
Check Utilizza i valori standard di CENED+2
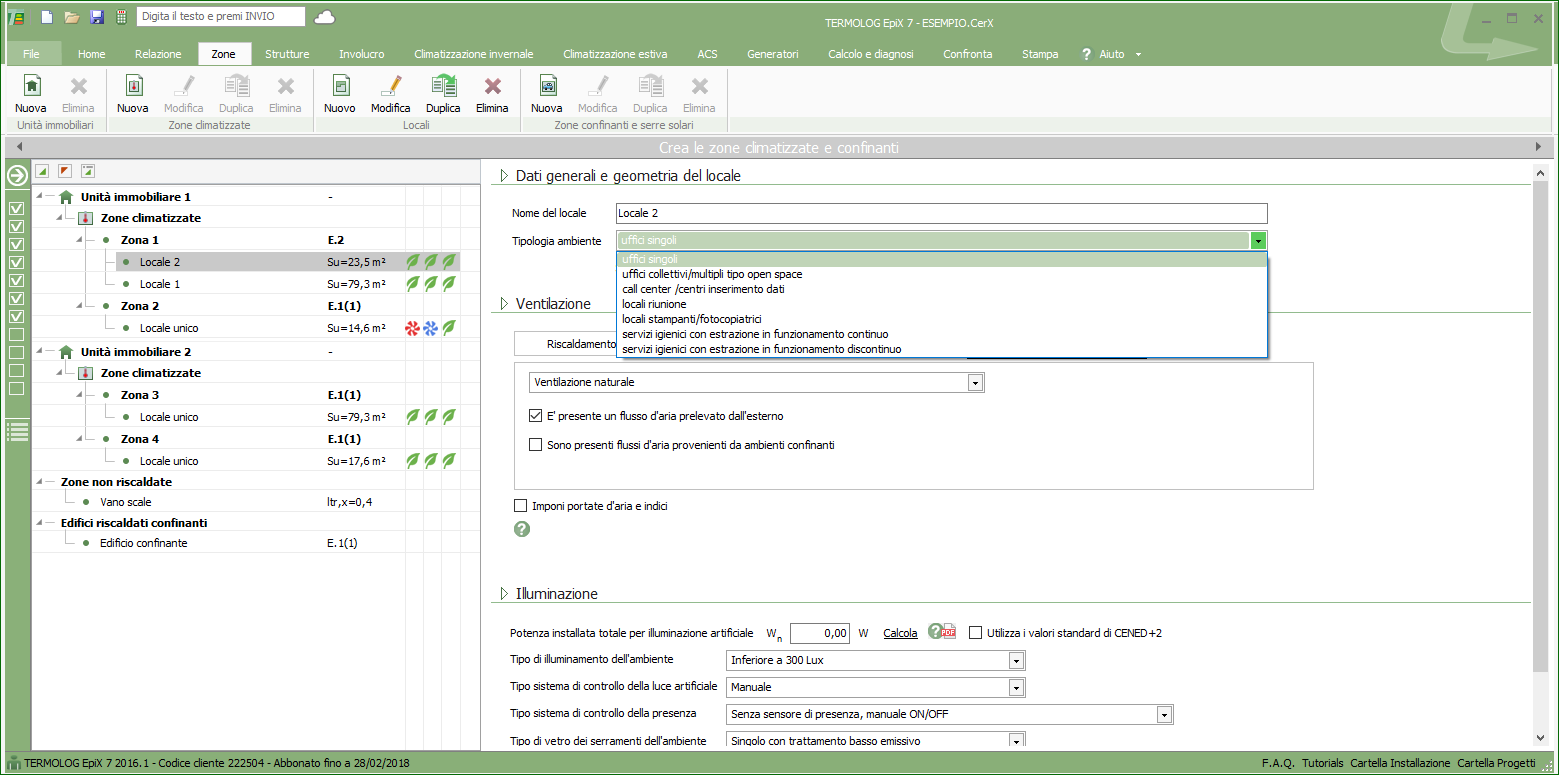pos(975,632)
